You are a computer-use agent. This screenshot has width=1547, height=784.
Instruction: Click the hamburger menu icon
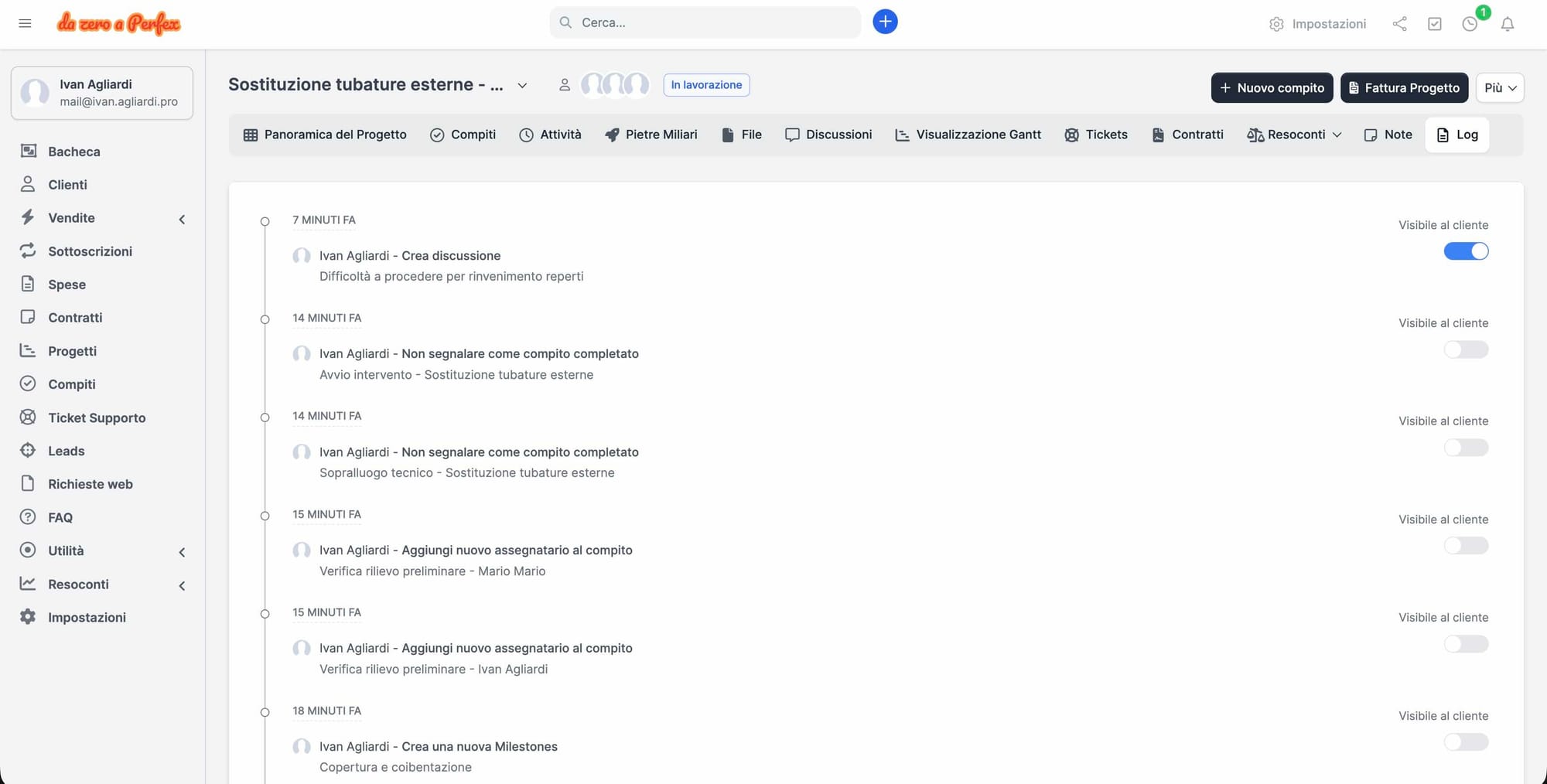pos(25,23)
